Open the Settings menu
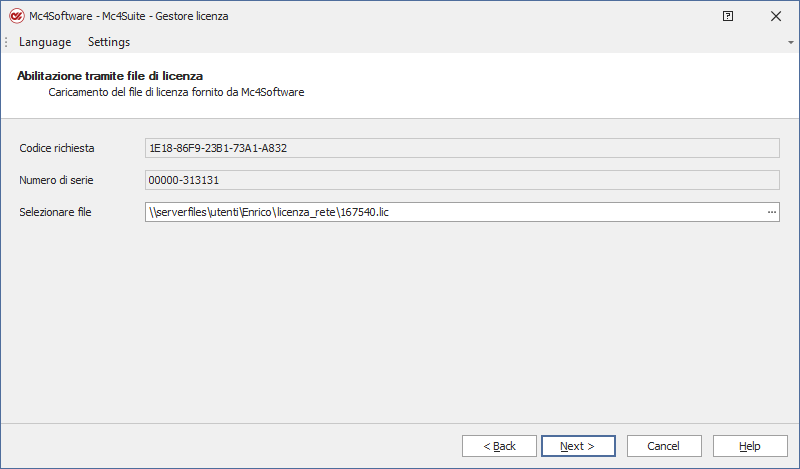The height and width of the screenshot is (469, 800). pos(109,42)
